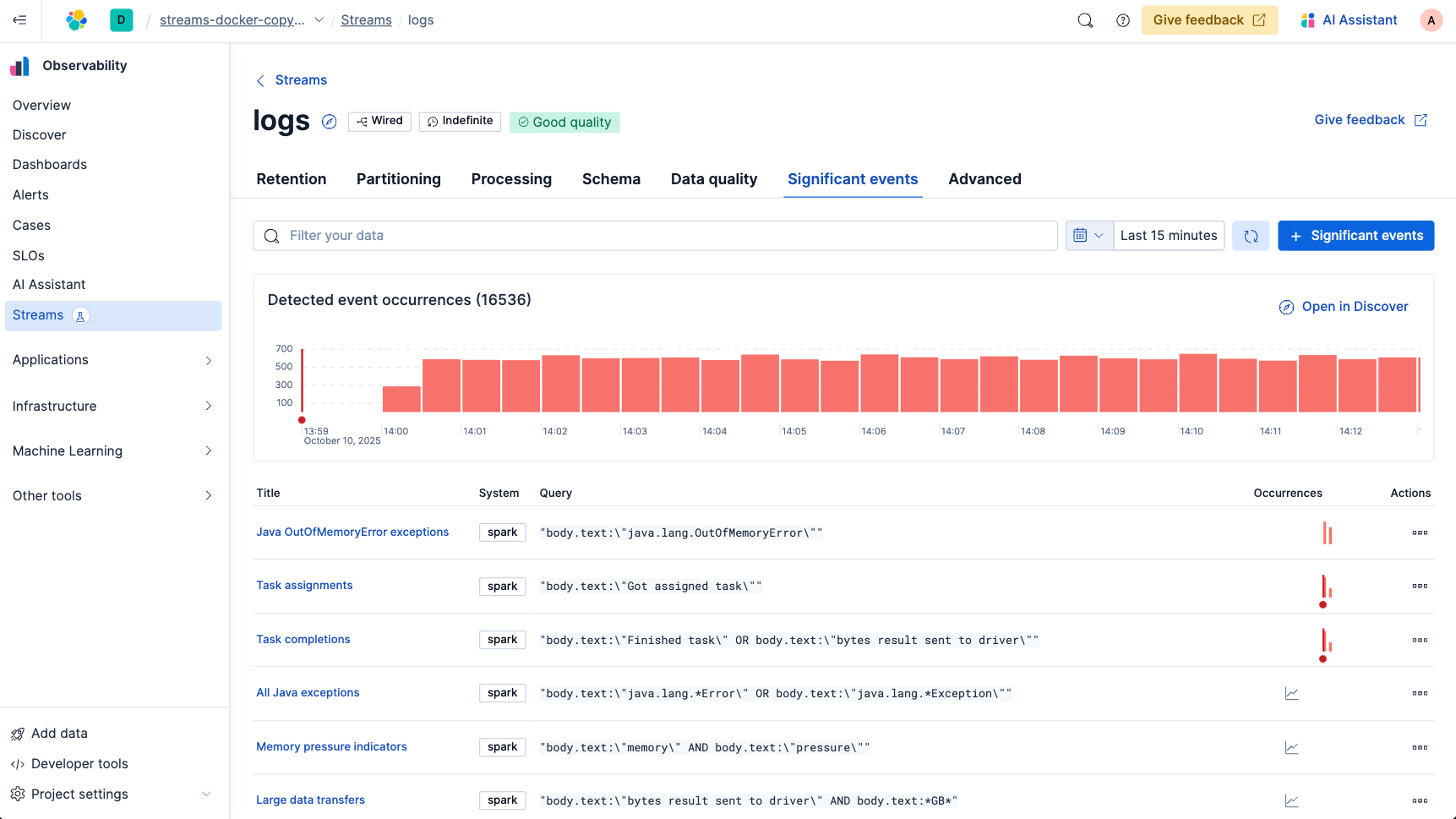Viewport: 1456px width, 819px height.
Task: Open the help icon in top bar
Action: [1122, 20]
